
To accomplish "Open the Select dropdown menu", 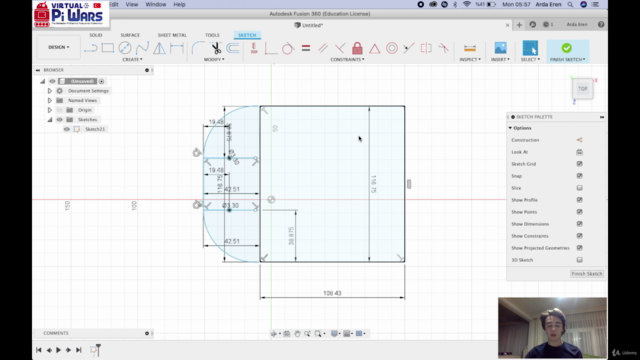I will pyautogui.click(x=530, y=60).
